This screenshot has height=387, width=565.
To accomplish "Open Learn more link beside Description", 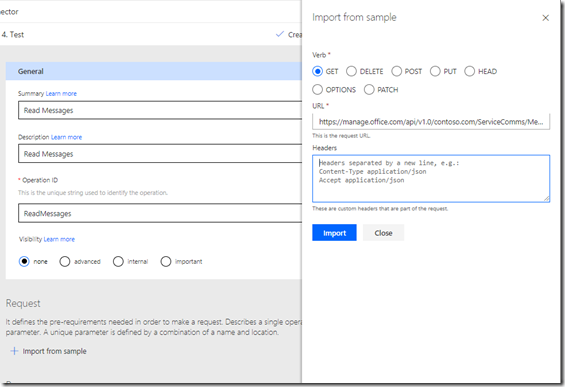I will pyautogui.click(x=66, y=137).
